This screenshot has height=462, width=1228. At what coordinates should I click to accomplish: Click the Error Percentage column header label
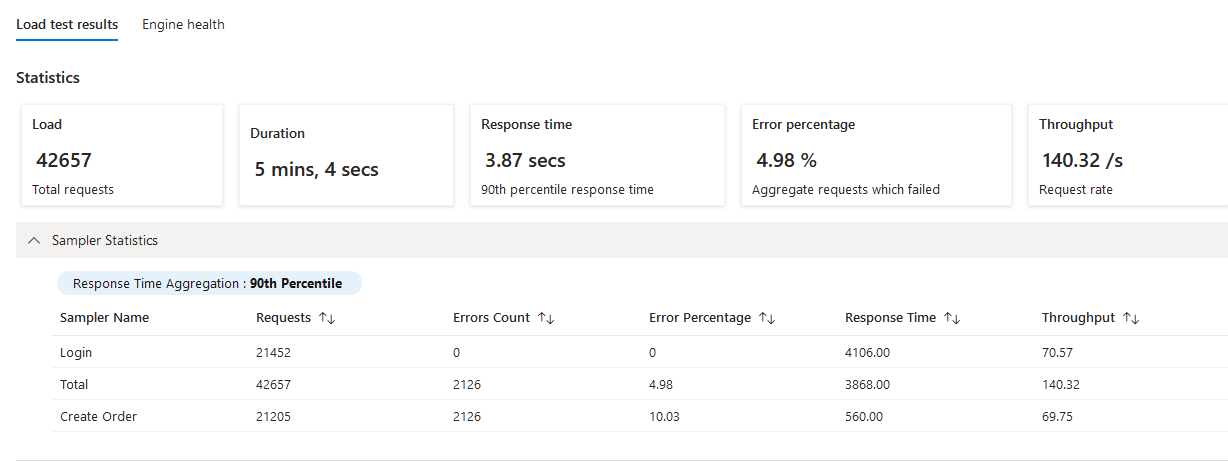(x=700, y=318)
